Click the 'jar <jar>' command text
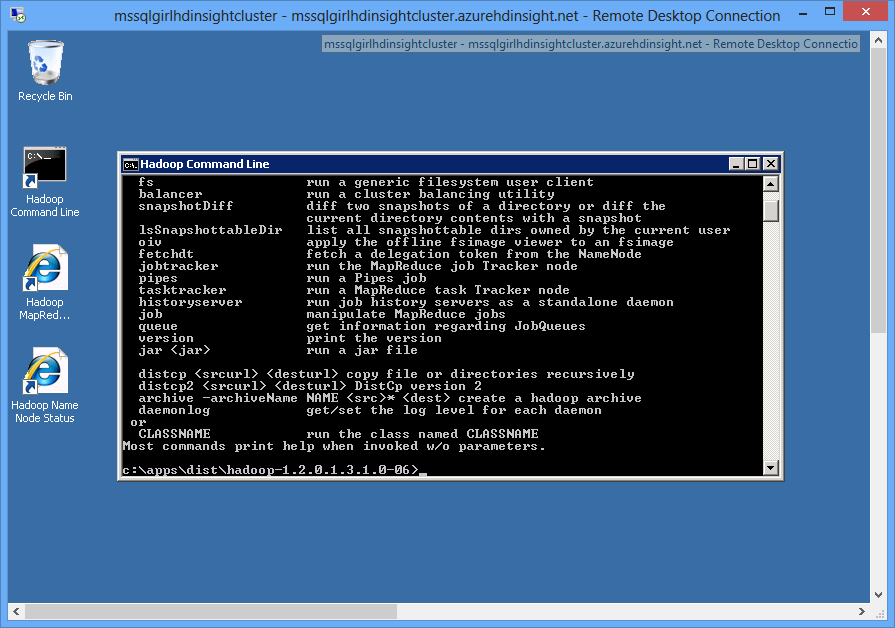The width and height of the screenshot is (895, 628). pyautogui.click(x=174, y=350)
